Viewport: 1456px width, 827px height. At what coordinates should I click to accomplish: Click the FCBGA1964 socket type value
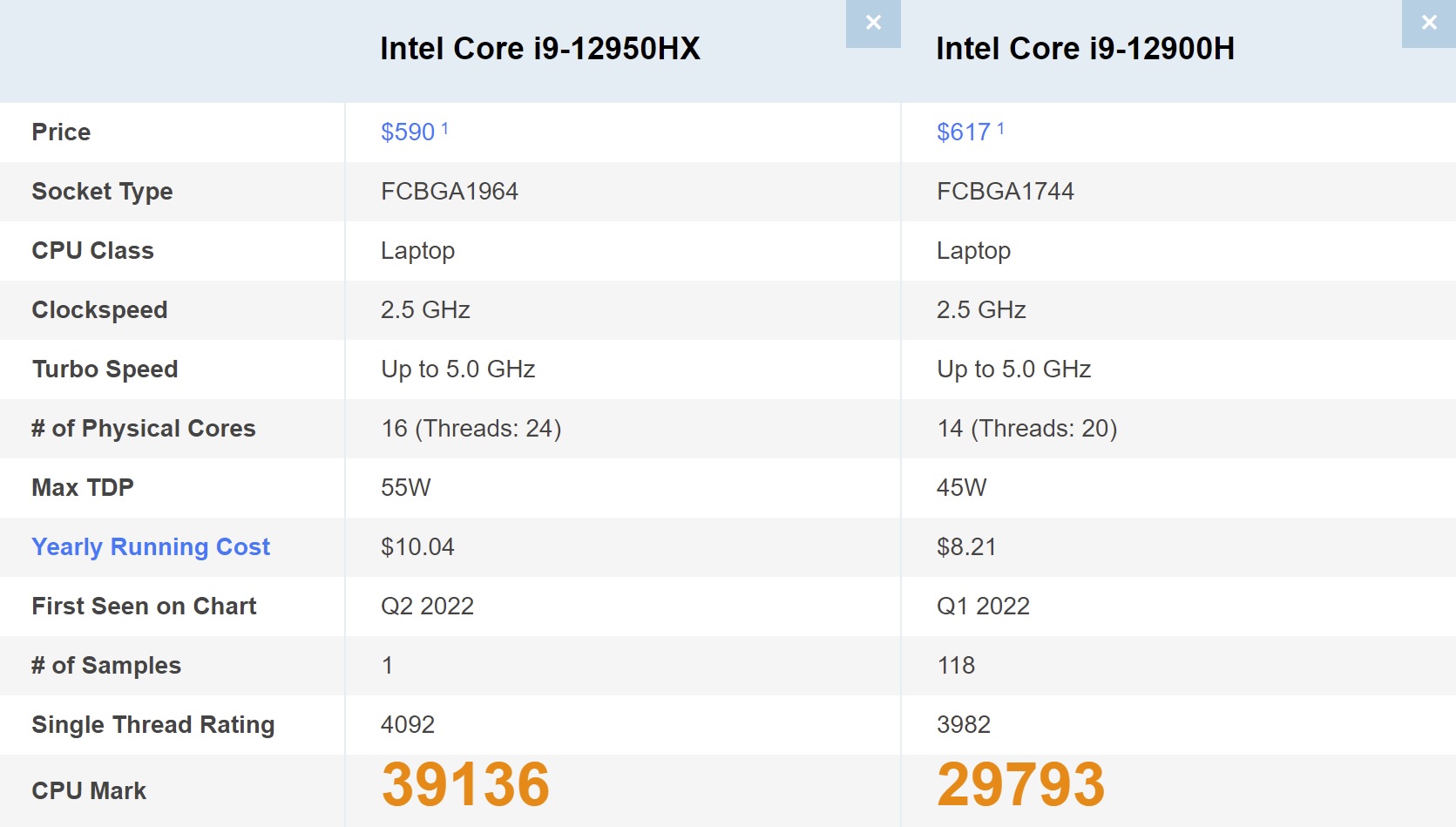tap(450, 191)
